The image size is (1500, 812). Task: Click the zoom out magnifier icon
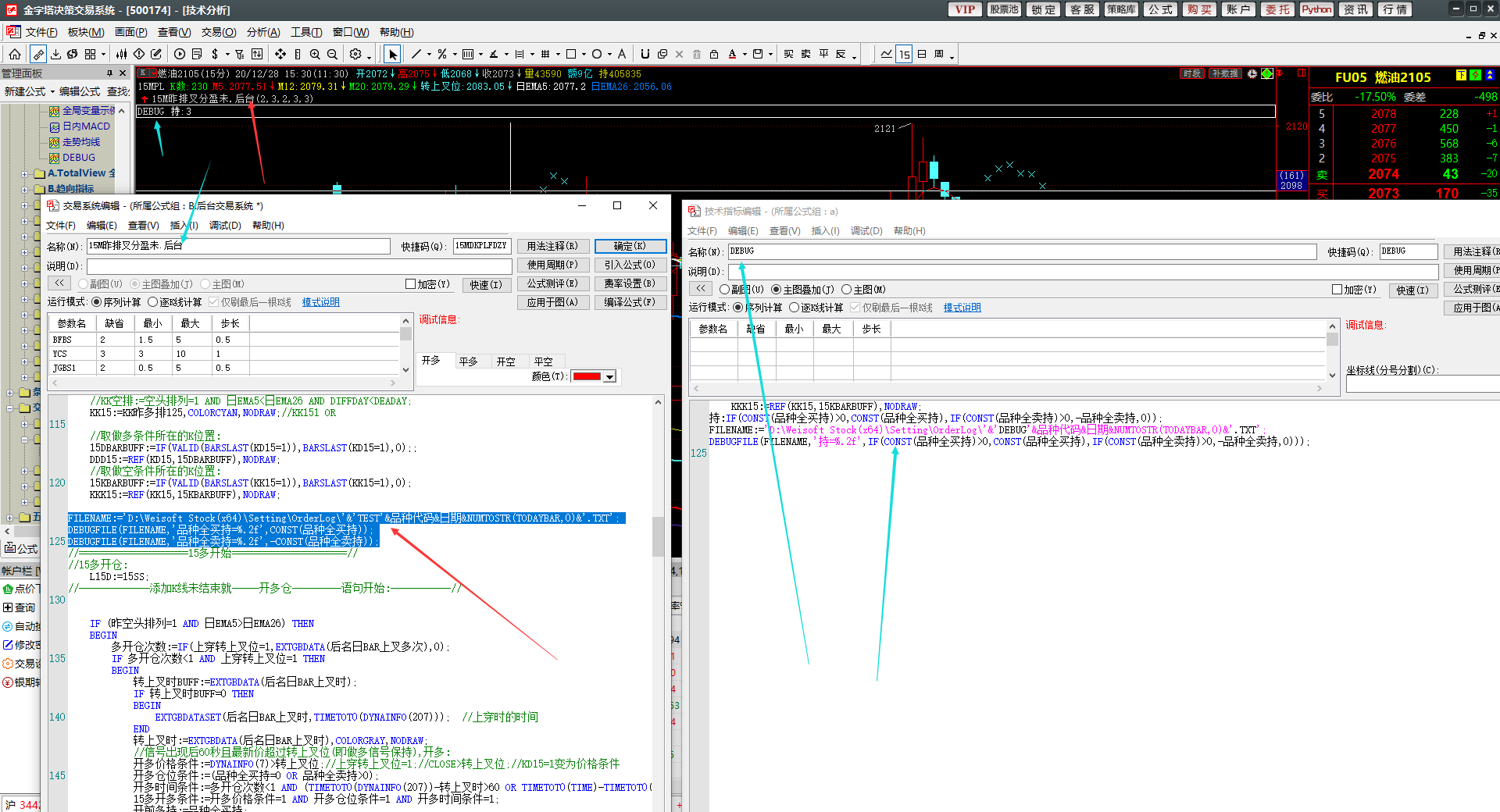[332, 54]
